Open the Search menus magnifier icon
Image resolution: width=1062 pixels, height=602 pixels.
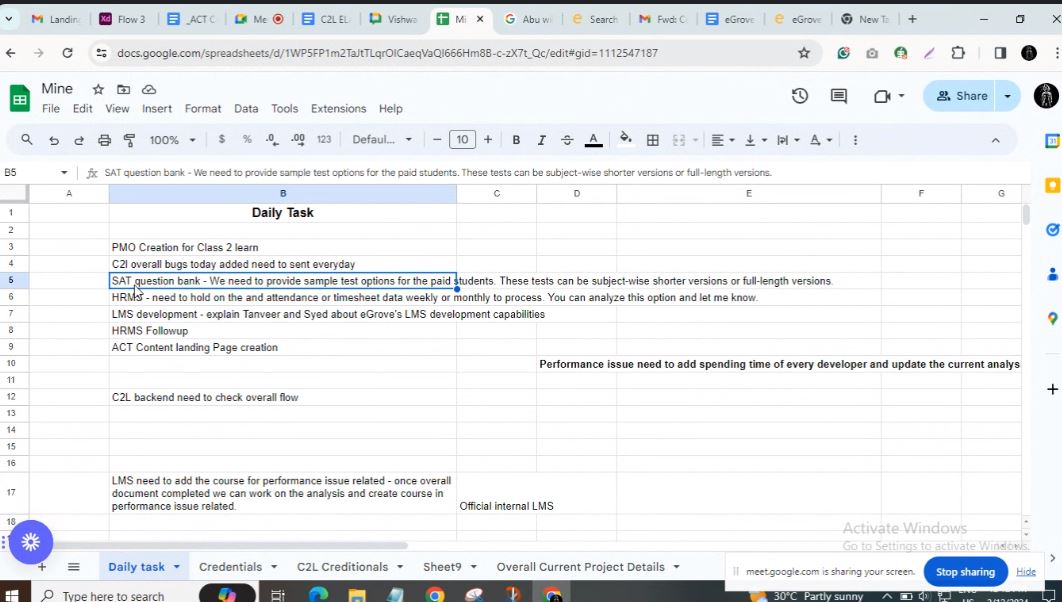click(x=27, y=139)
